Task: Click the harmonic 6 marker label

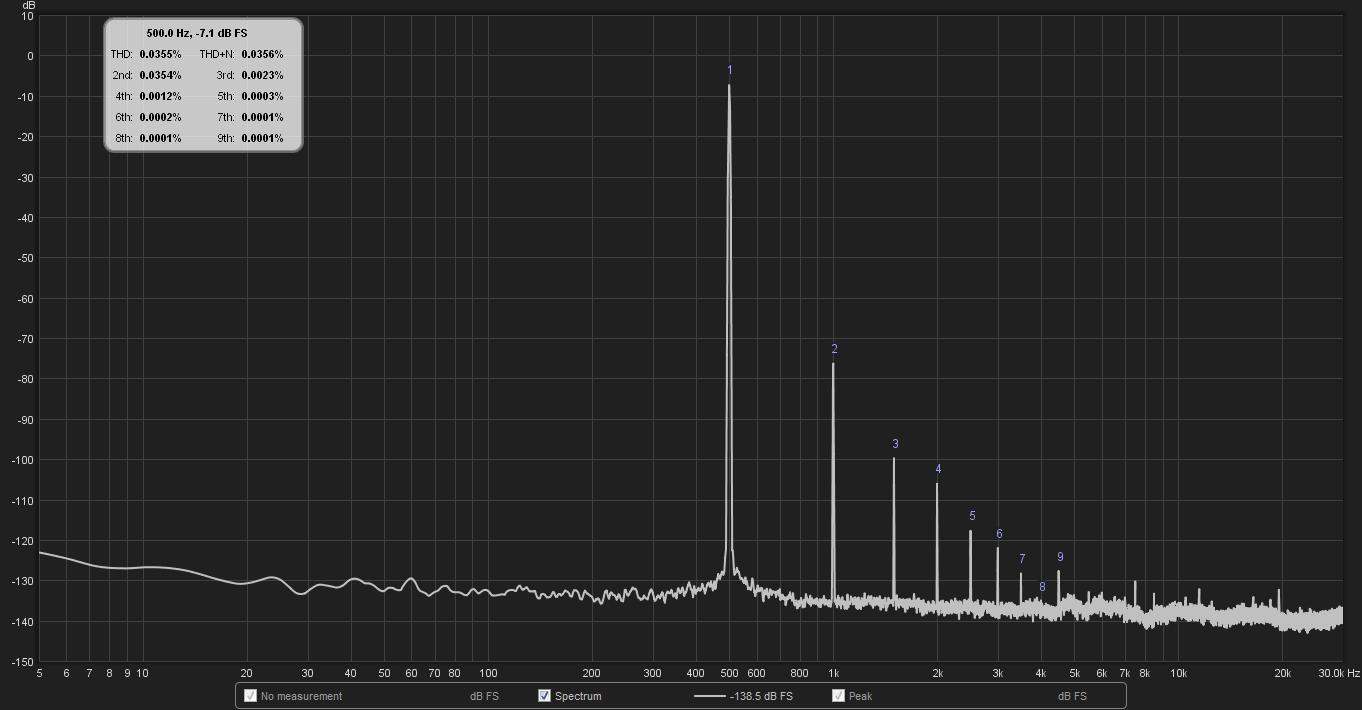Action: [999, 534]
